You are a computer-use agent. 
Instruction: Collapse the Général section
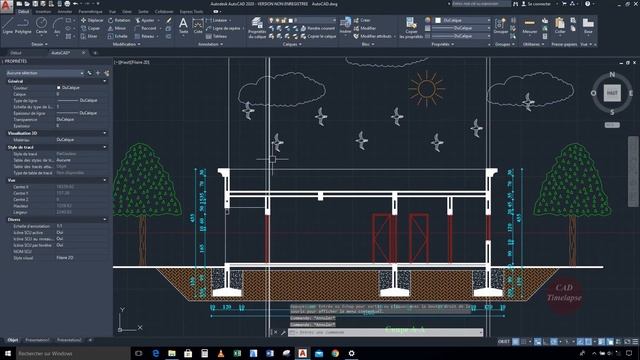[105, 81]
